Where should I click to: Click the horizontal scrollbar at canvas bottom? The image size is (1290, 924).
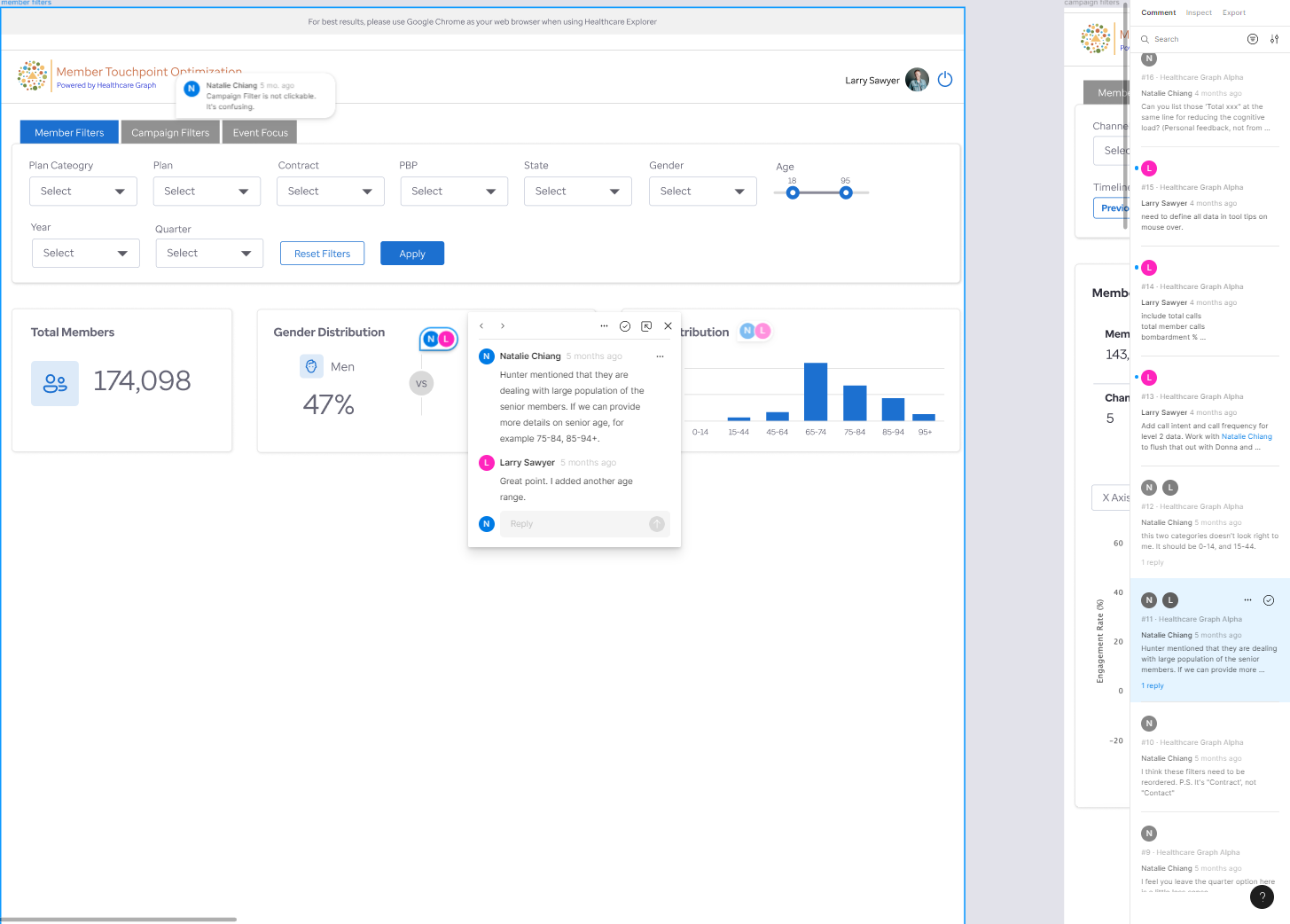click(x=119, y=920)
